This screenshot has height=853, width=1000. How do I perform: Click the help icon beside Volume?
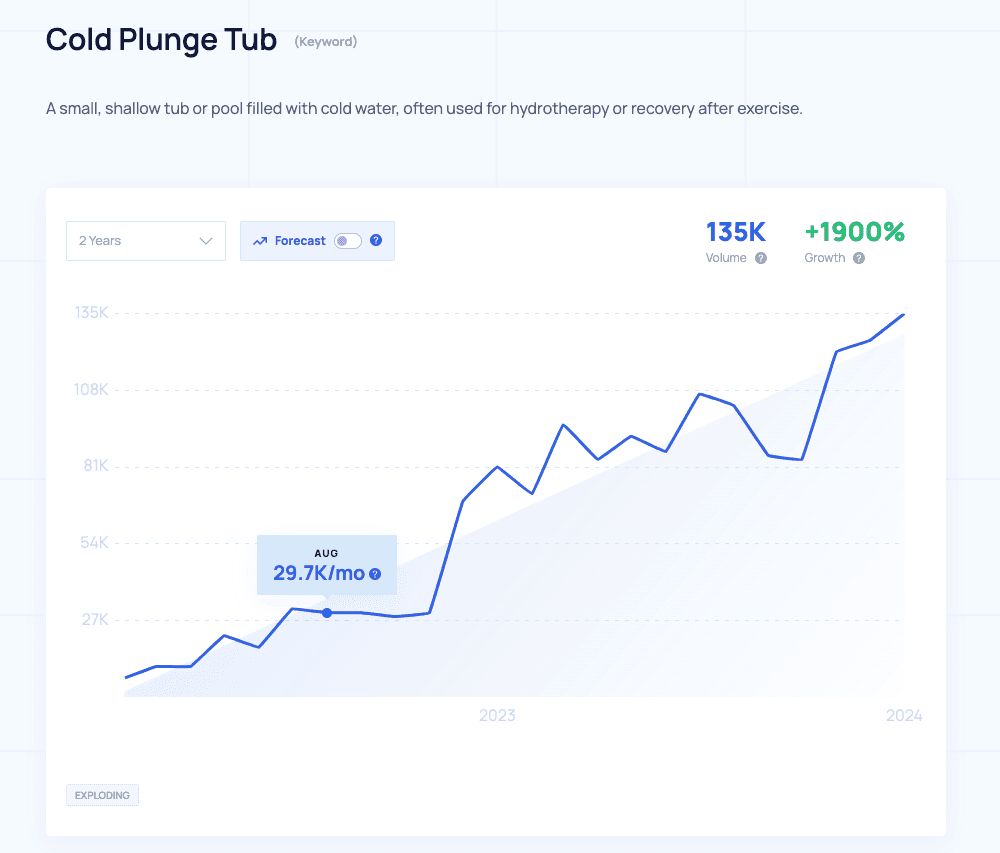click(761, 258)
